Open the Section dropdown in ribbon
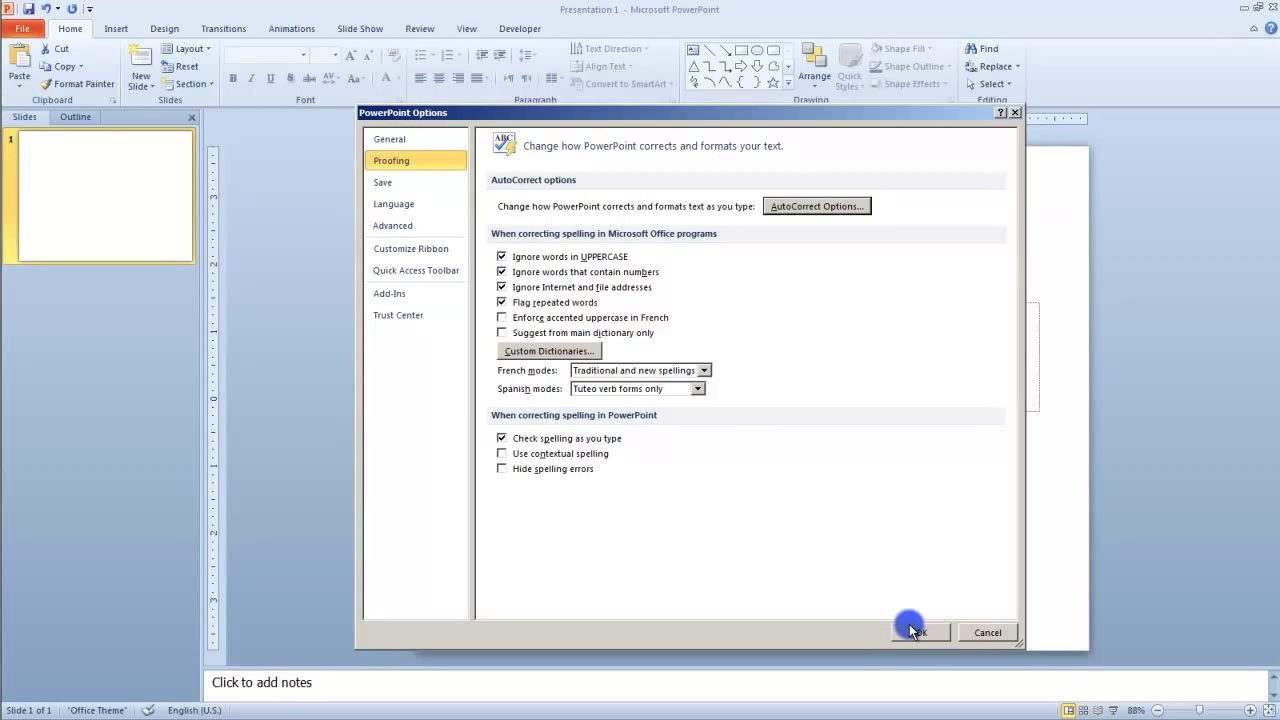This screenshot has width=1280, height=720. [x=188, y=84]
